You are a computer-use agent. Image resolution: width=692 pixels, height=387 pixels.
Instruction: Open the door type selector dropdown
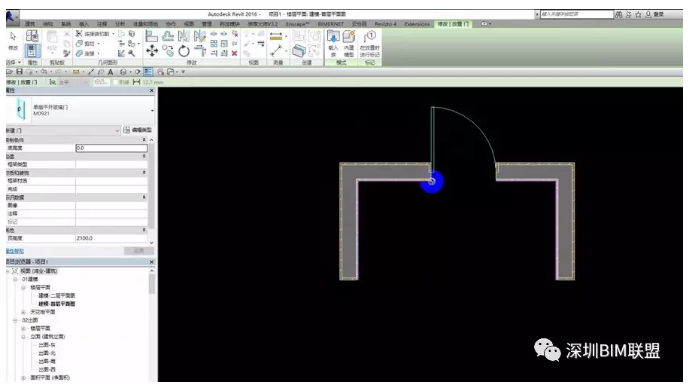click(x=152, y=110)
